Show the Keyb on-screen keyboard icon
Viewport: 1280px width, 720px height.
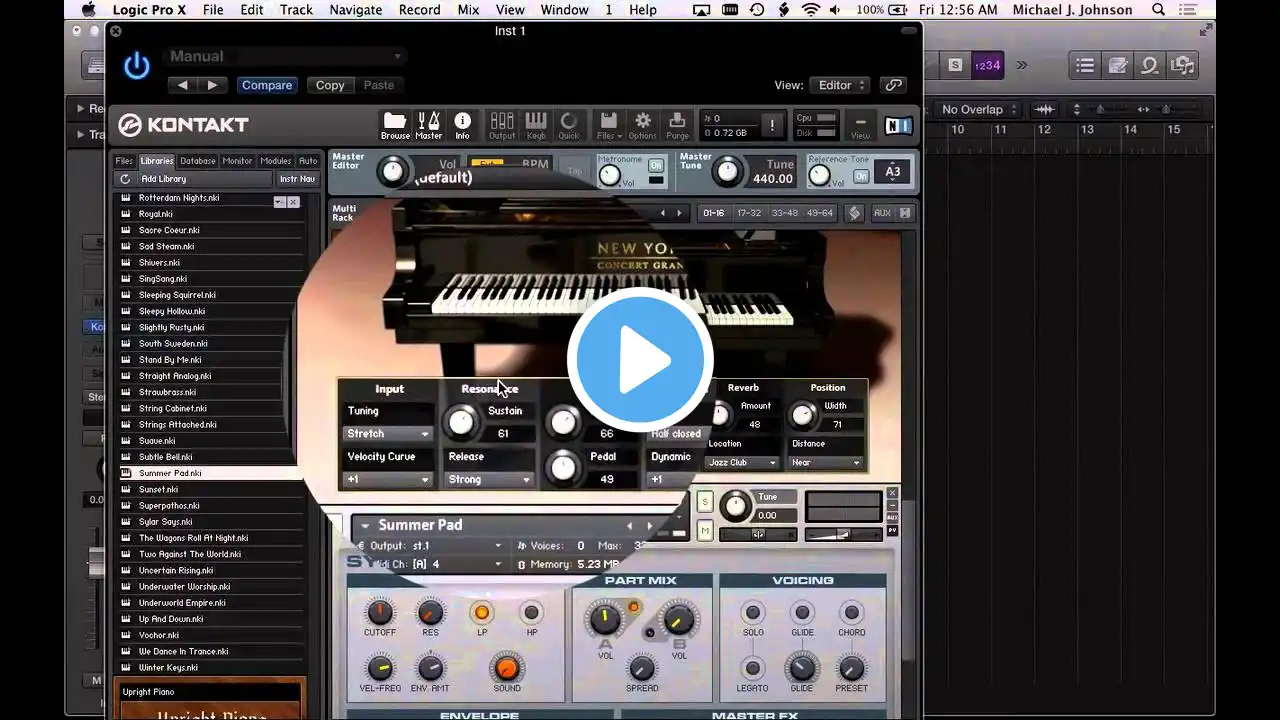click(x=536, y=124)
